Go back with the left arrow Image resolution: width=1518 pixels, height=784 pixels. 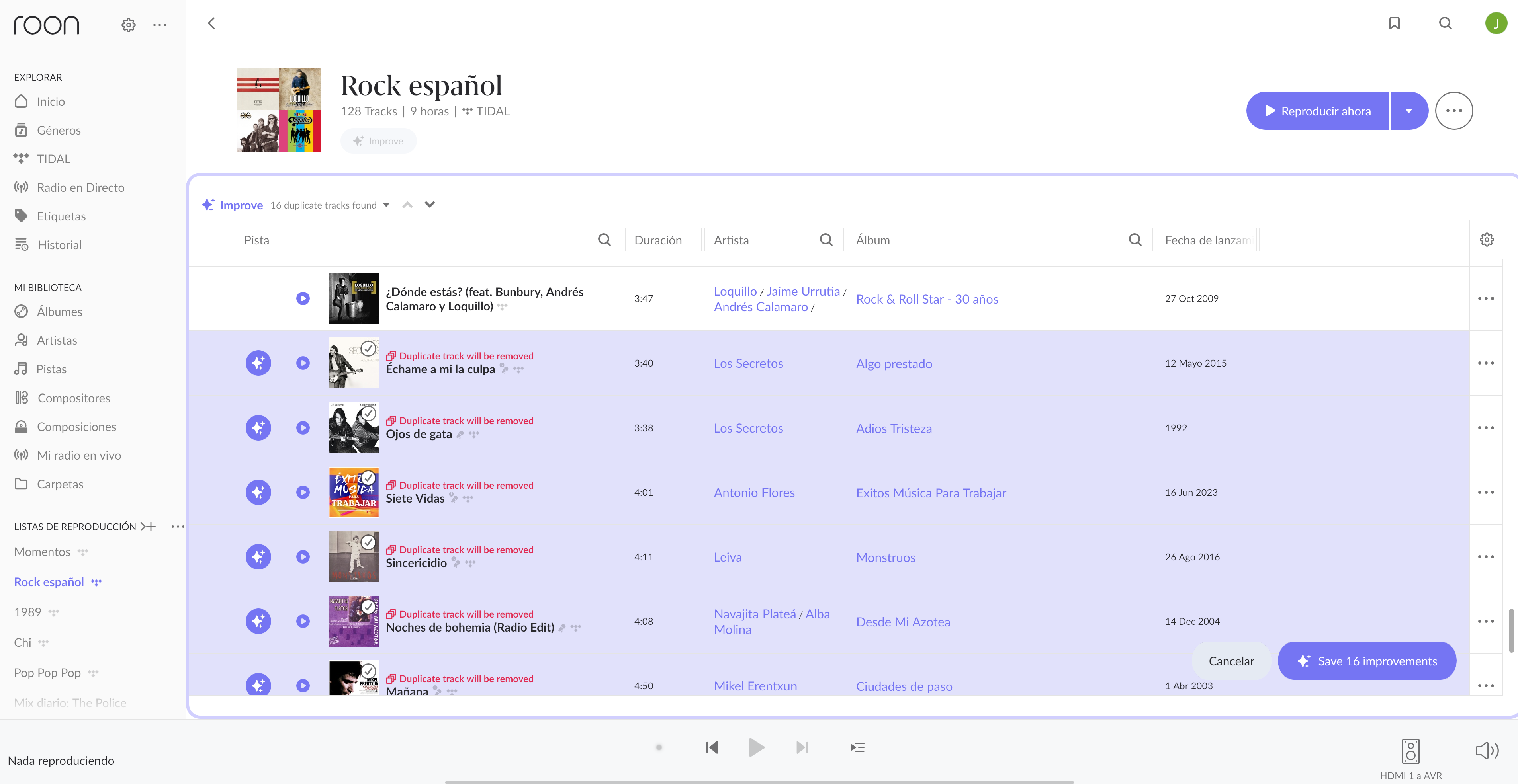tap(211, 23)
